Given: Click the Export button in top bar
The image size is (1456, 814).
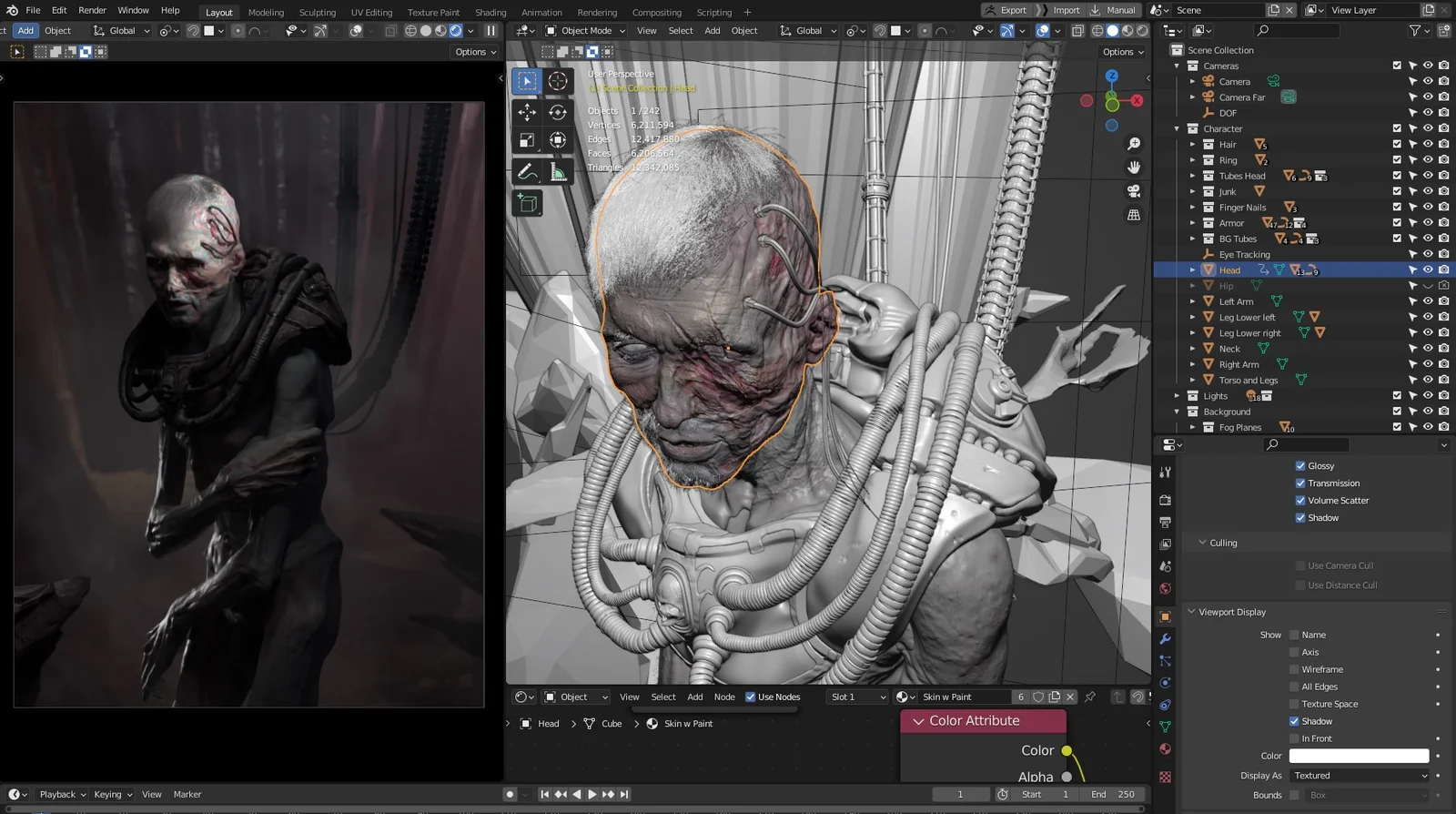Looking at the screenshot, I should [1006, 10].
